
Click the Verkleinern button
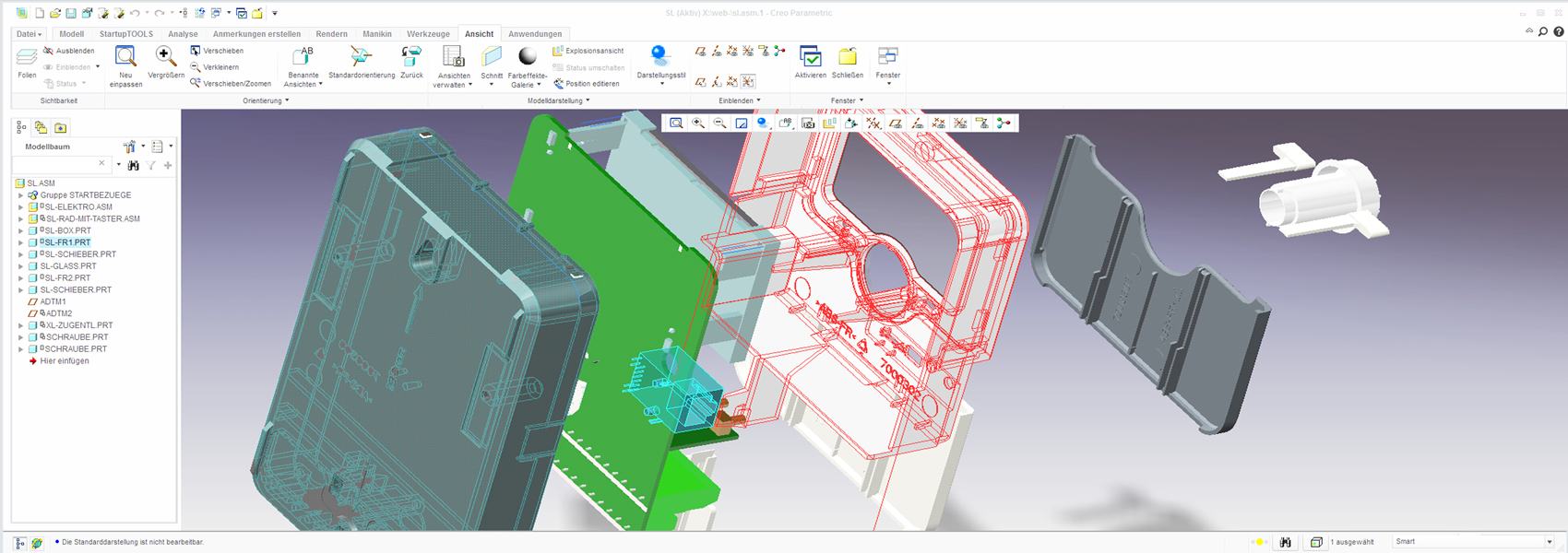pyautogui.click(x=215, y=67)
